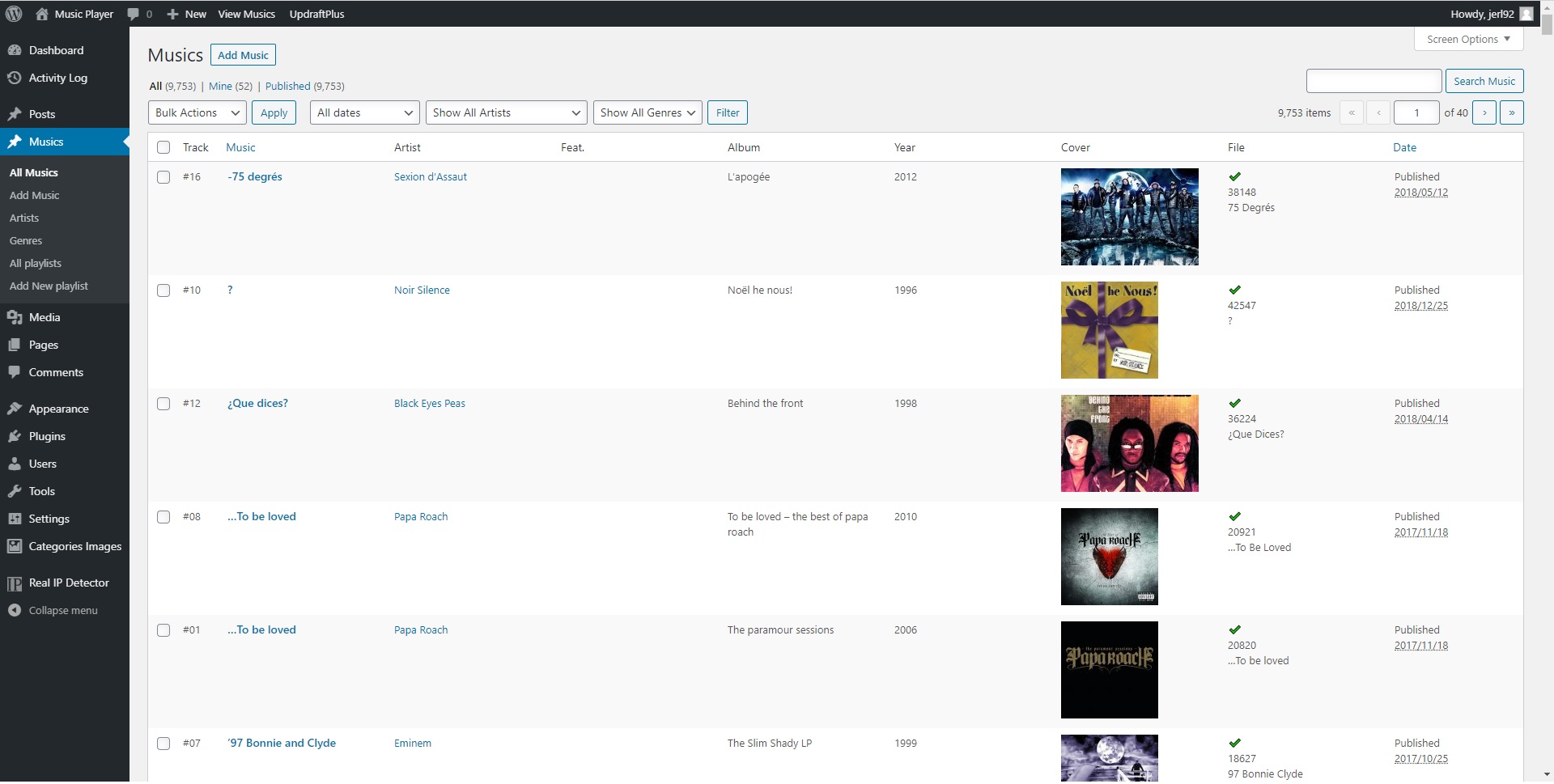The width and height of the screenshot is (1554, 784).
Task: Click the Settings sliders icon
Action: click(15, 519)
